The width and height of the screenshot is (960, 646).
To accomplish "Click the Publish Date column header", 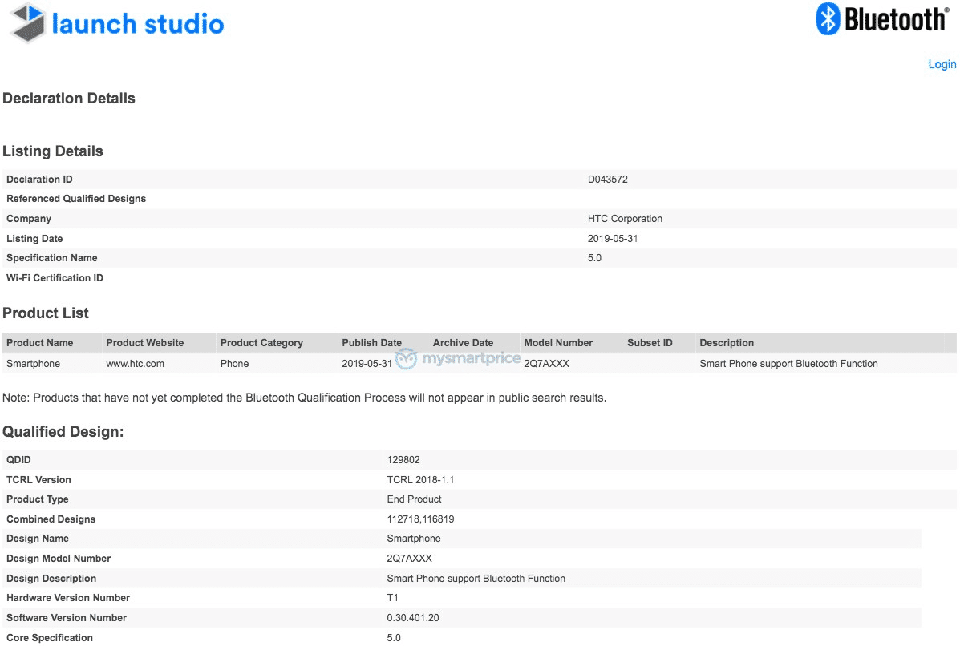I will click(372, 343).
